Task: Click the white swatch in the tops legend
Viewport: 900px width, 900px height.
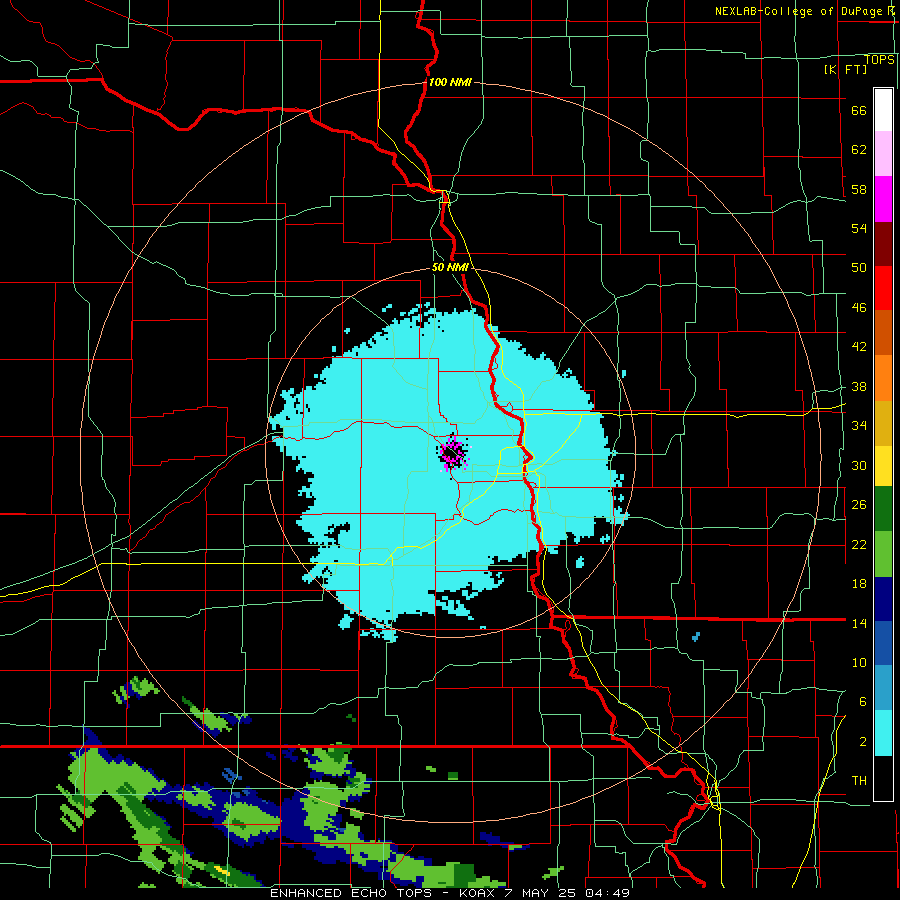Action: click(x=883, y=110)
